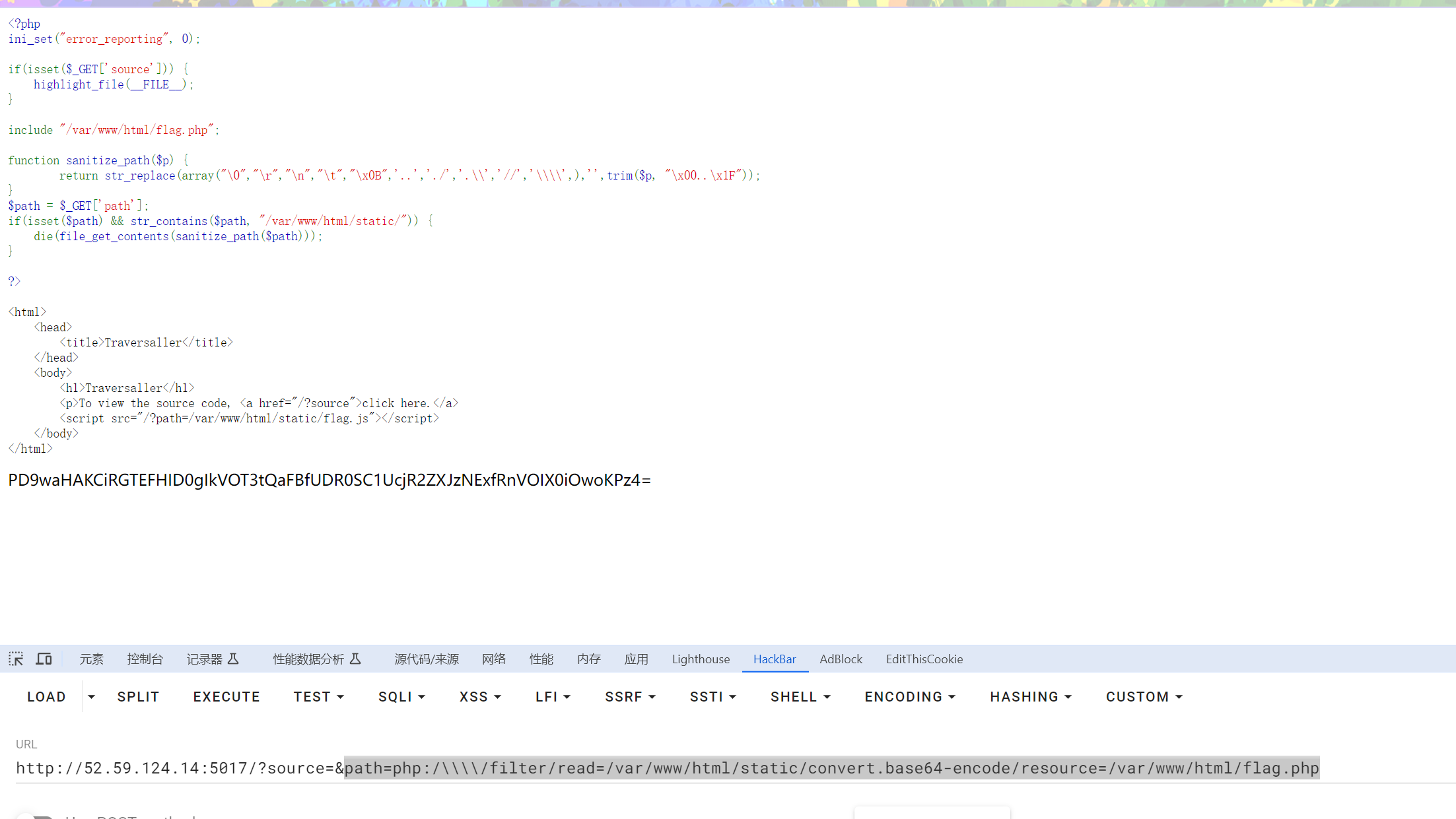Viewport: 1456px width, 819px height.
Task: Open the EditThisCookie tab
Action: [924, 659]
